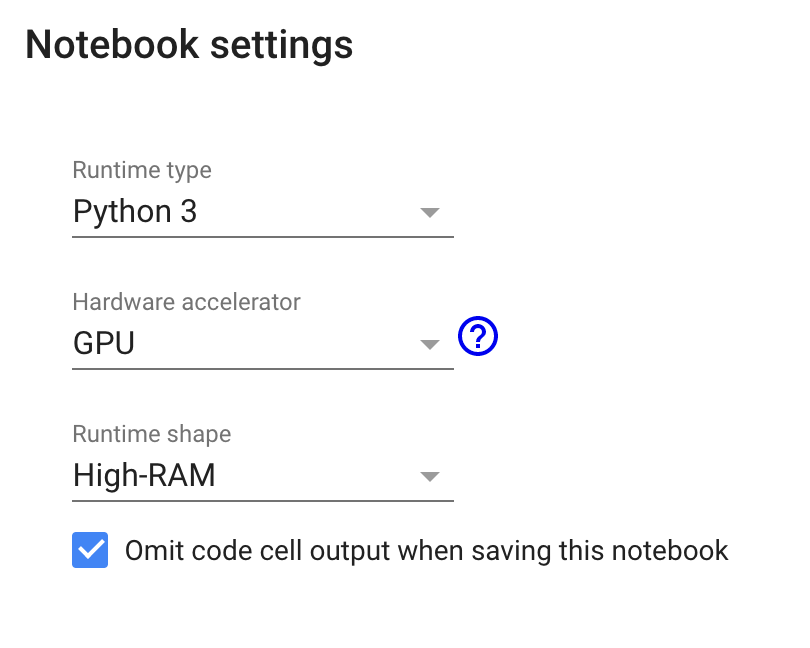Screen dimensions: 810x648
Task: Uncheck Omit code cell output checkbox
Action: [90, 550]
